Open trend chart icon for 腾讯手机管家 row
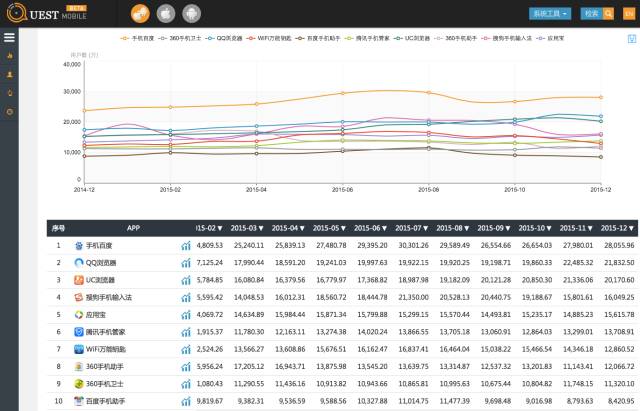The image size is (640, 411). tap(186, 332)
